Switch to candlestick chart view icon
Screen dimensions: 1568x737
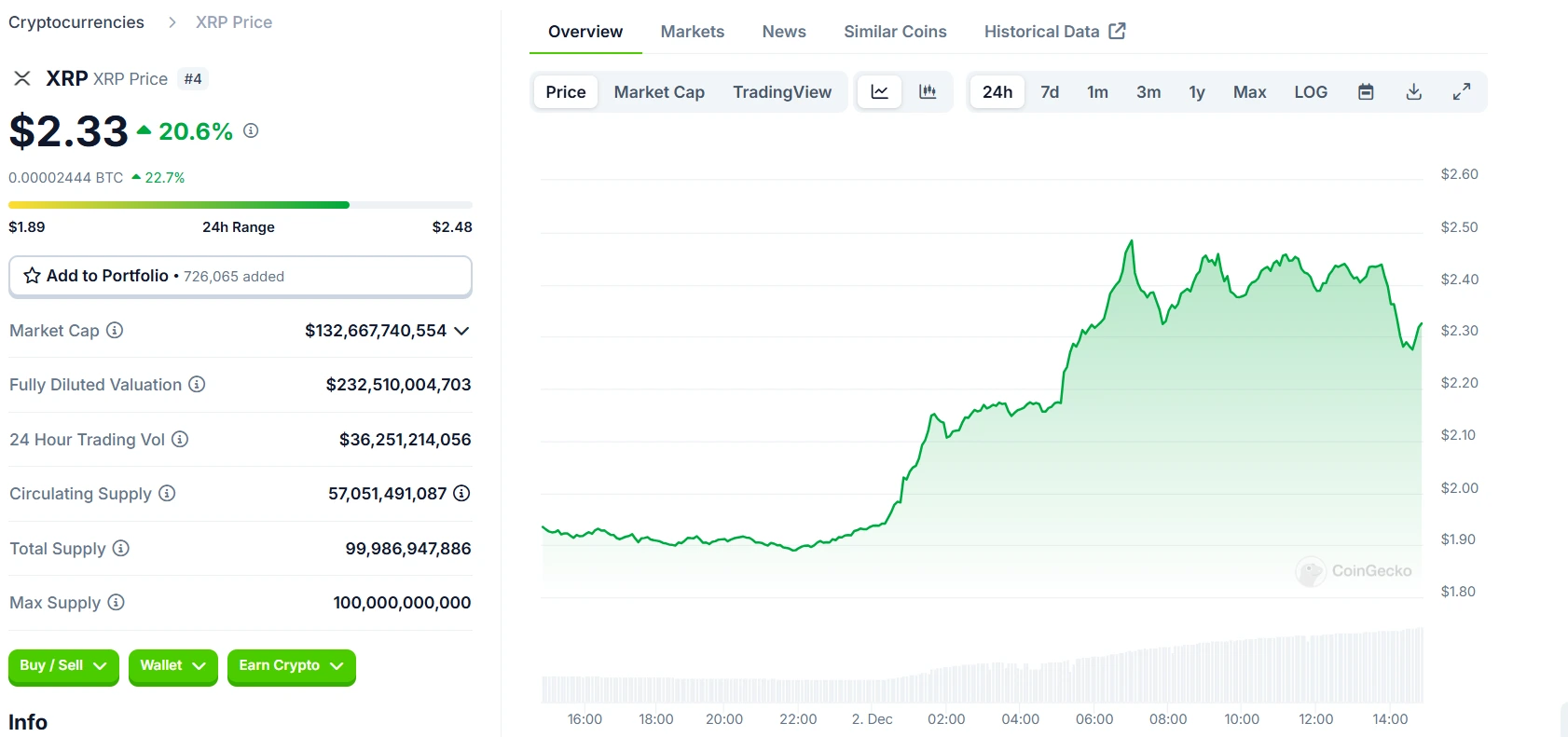coord(928,91)
